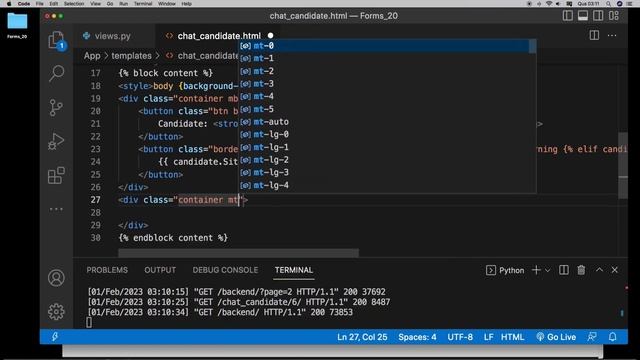Open the Accounts menu icon
This screenshot has height=360, width=640.
click(x=56, y=278)
